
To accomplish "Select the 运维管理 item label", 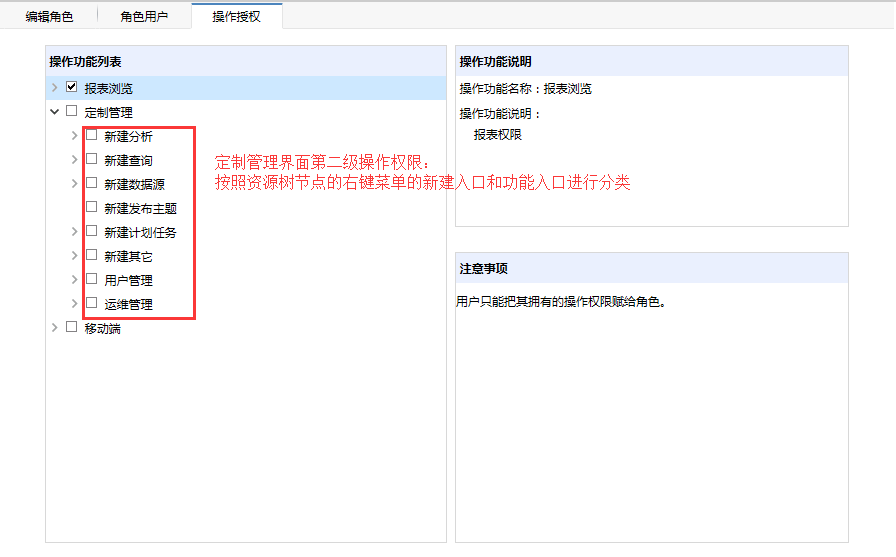I will click(x=129, y=304).
